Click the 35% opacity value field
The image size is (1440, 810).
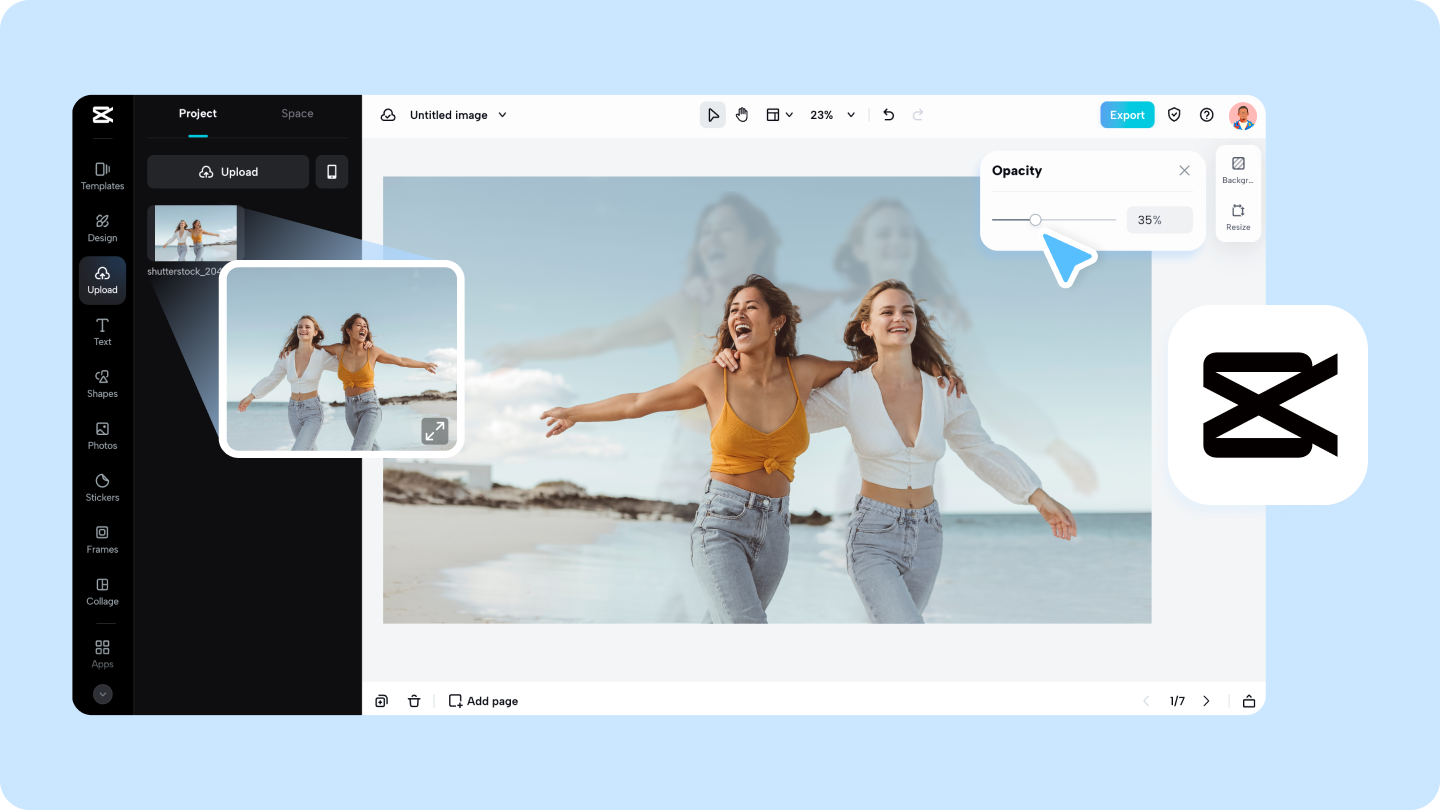[1159, 220]
